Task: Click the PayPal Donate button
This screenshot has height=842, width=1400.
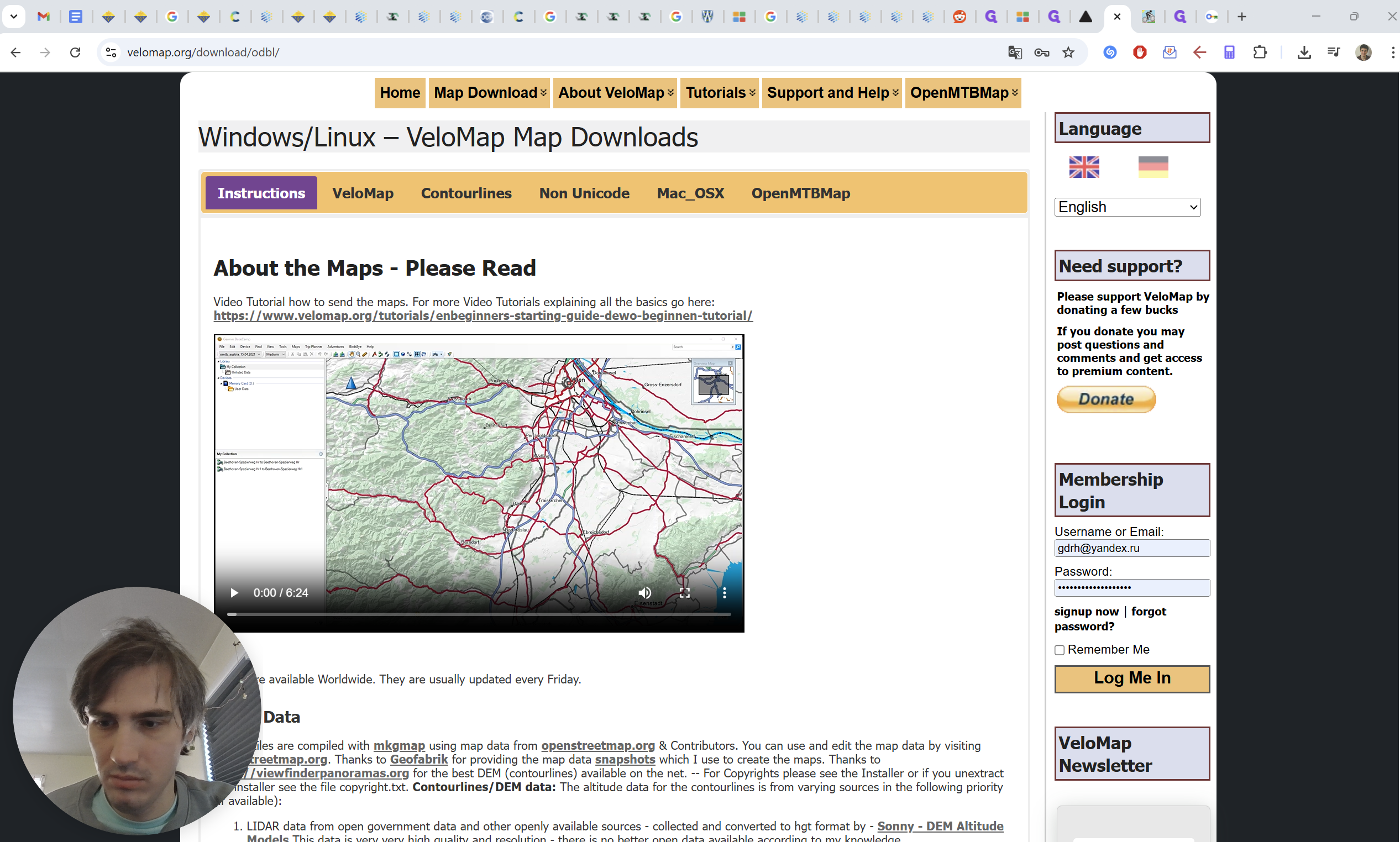Action: (x=1105, y=399)
